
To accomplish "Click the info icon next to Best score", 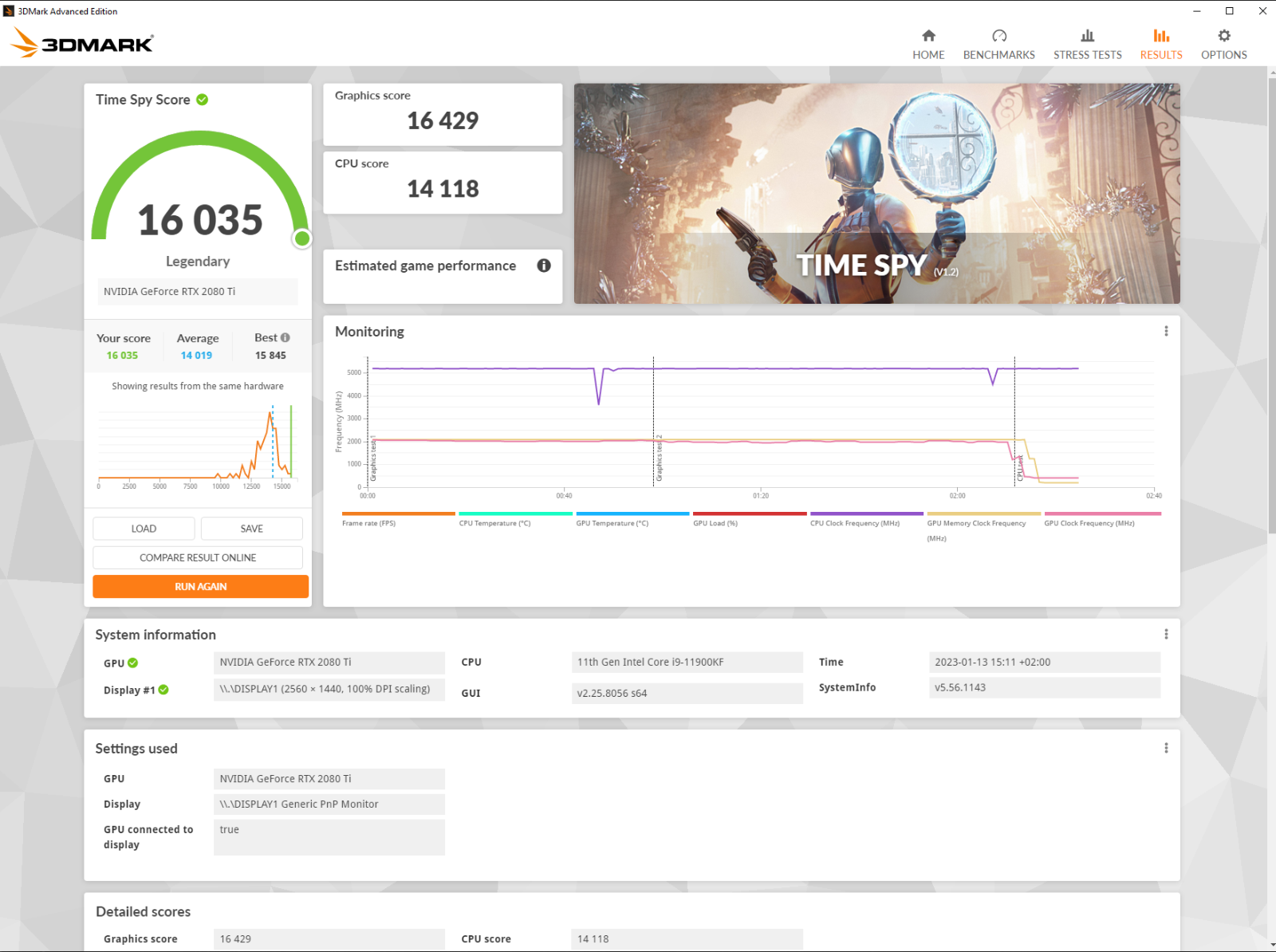I will point(286,337).
